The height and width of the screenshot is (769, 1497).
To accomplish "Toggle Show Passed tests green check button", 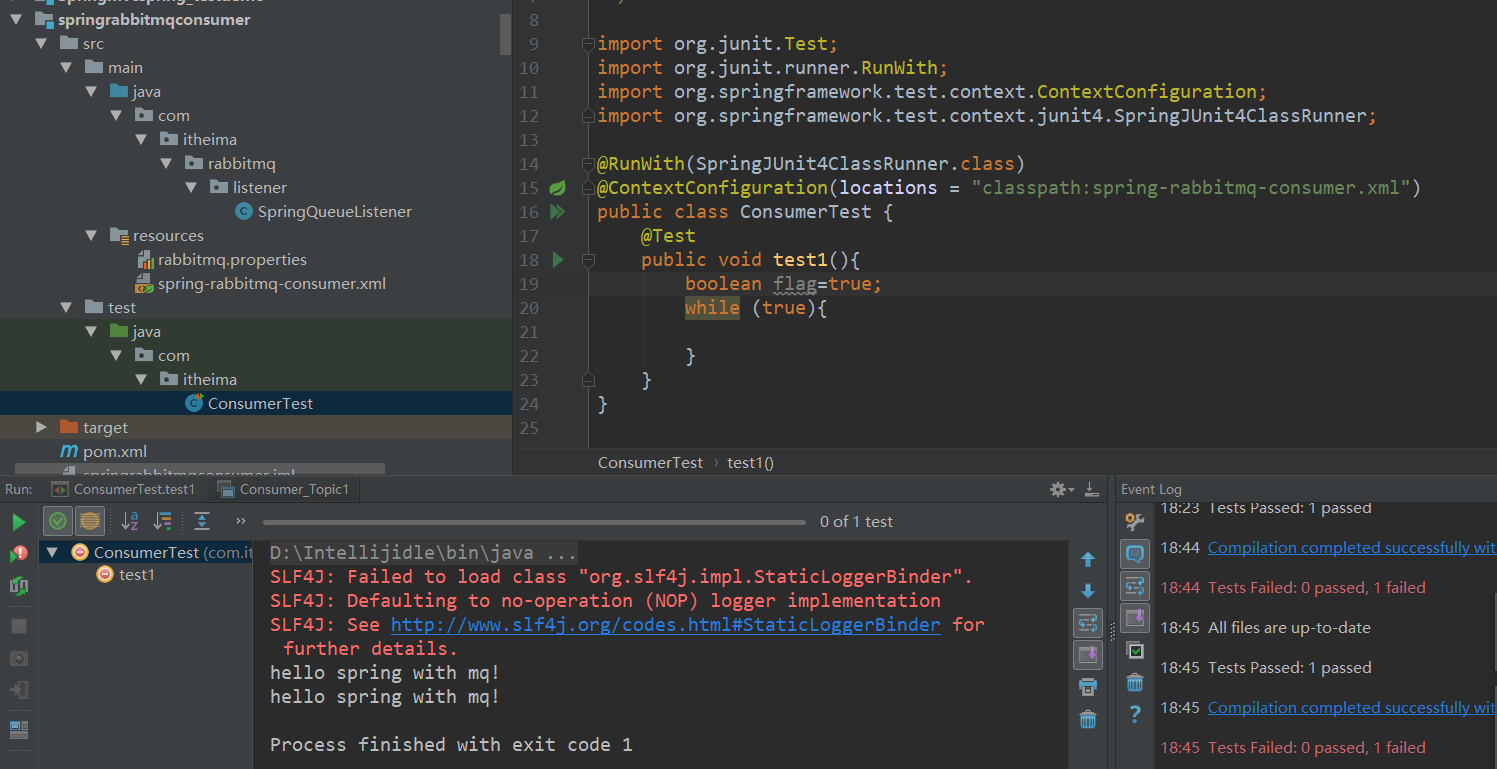I will (58, 521).
